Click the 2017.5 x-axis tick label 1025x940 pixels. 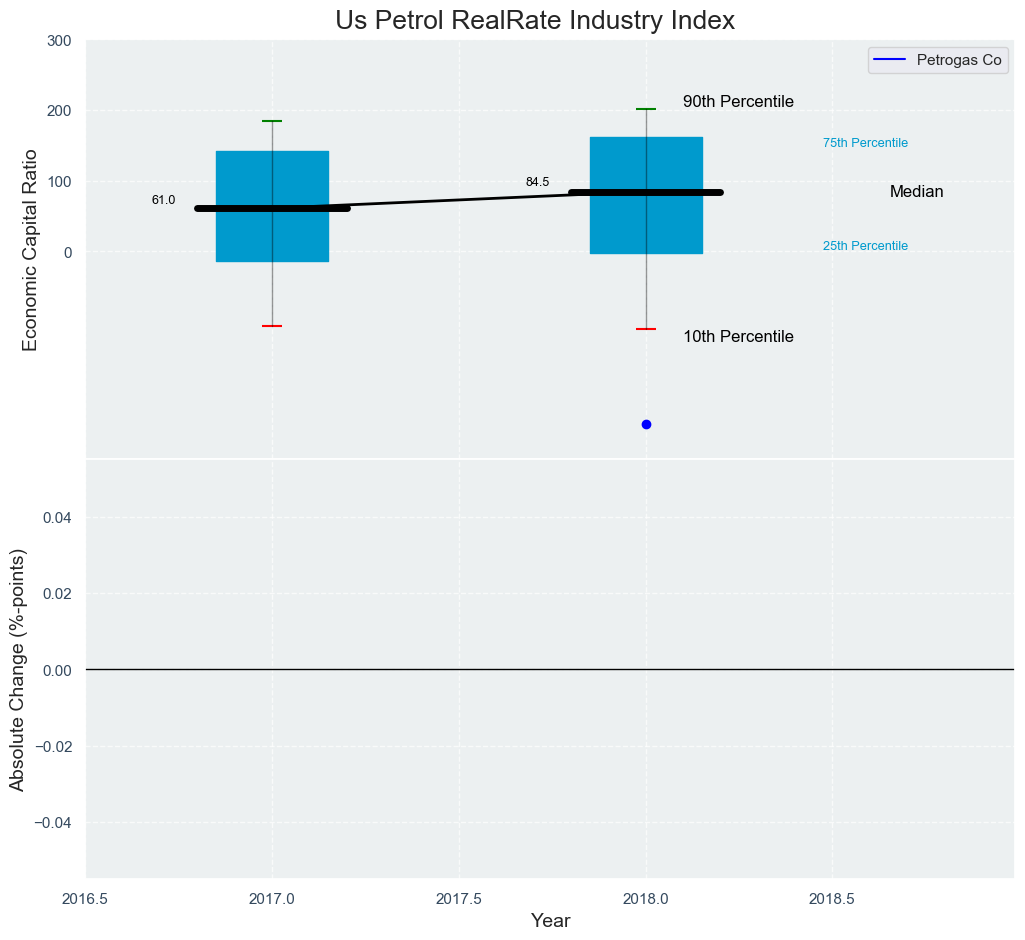(x=459, y=899)
